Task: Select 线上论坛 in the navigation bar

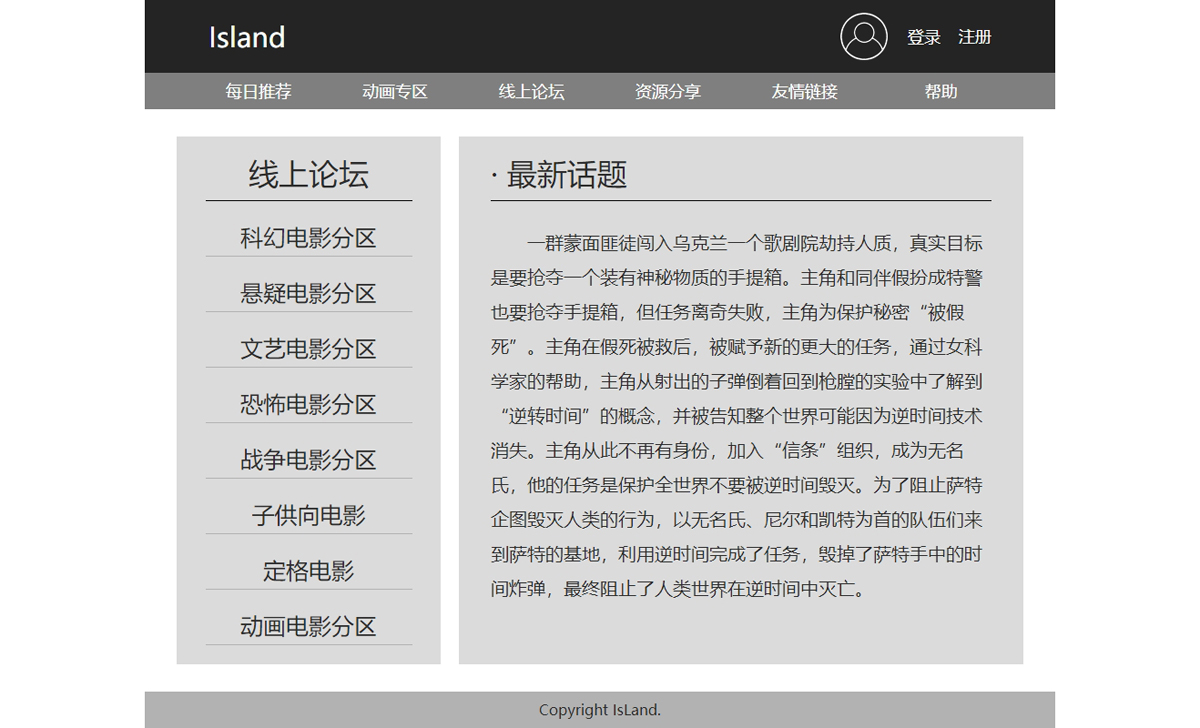Action: (x=532, y=91)
